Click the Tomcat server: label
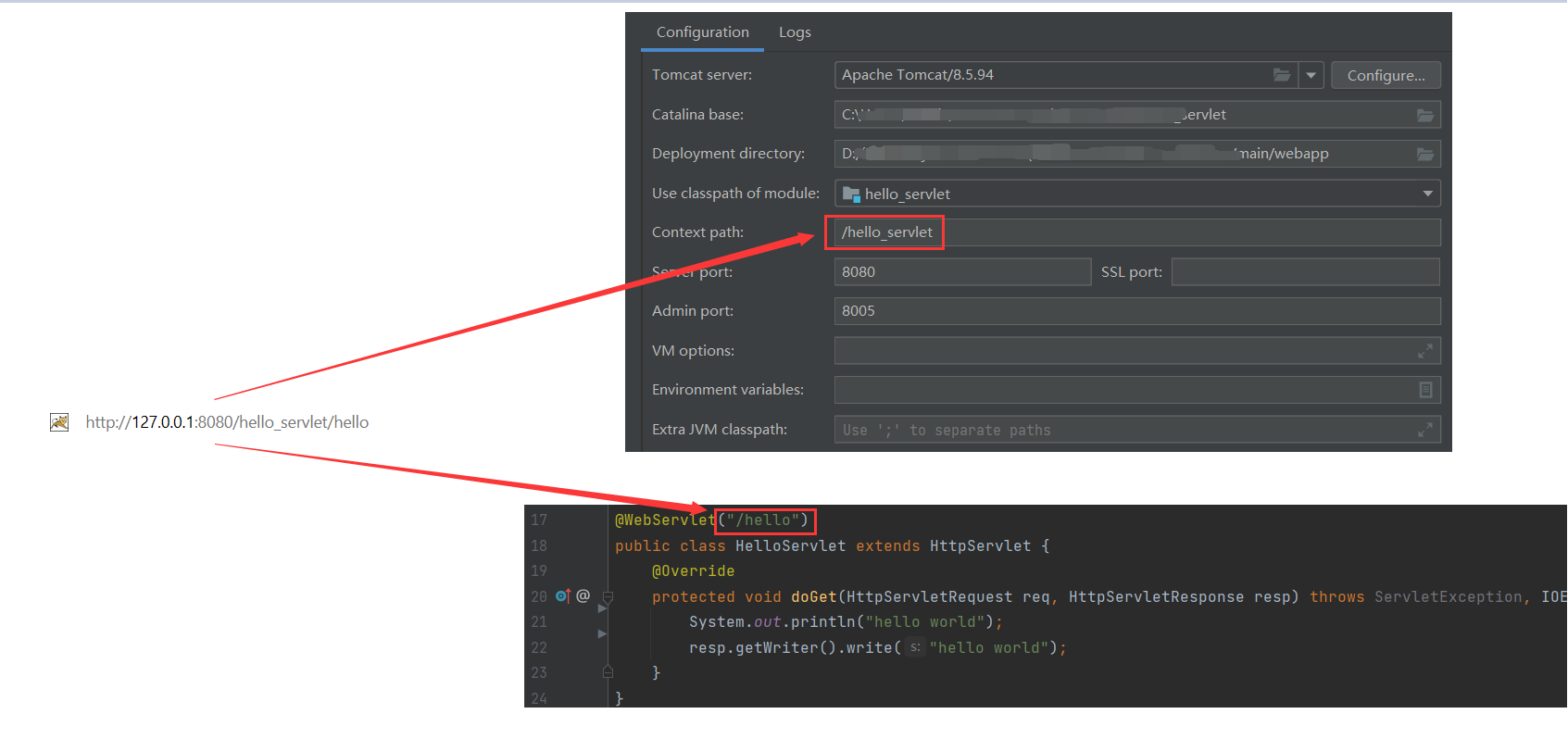 coord(702,75)
